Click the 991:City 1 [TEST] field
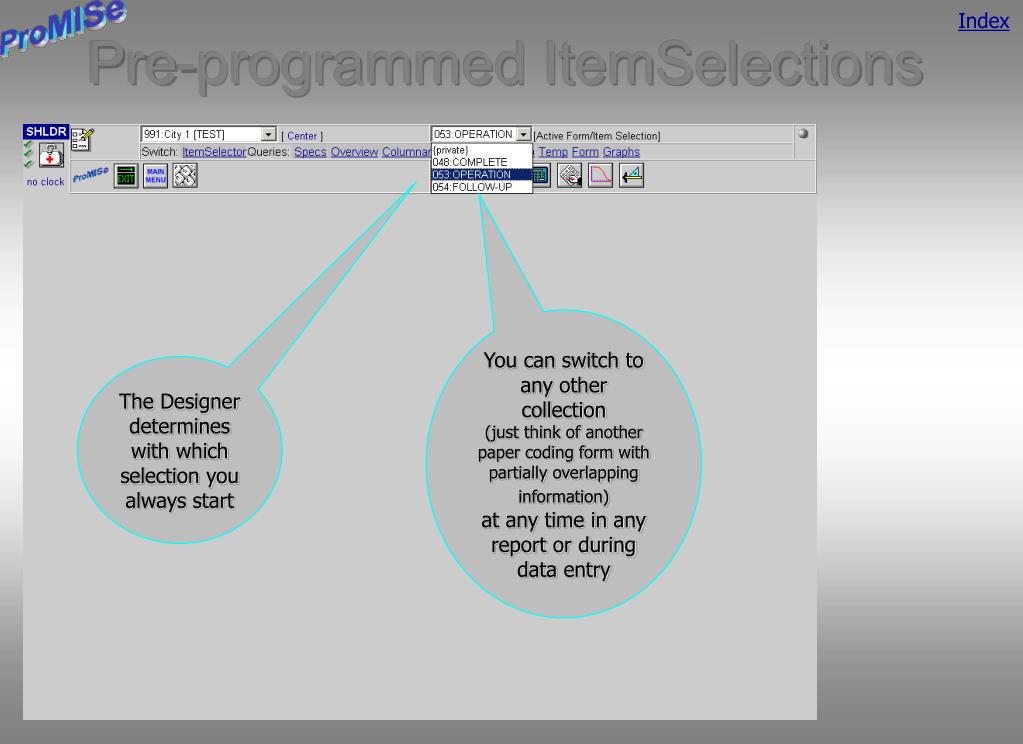Image resolution: width=1023 pixels, height=744 pixels. pos(209,134)
